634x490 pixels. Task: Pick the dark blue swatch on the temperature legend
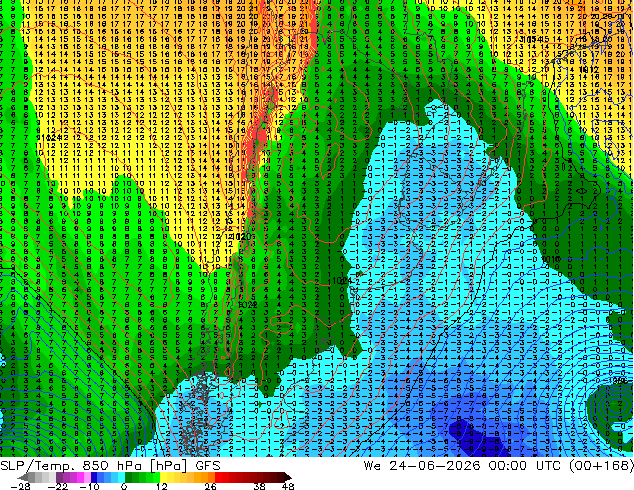94,477
